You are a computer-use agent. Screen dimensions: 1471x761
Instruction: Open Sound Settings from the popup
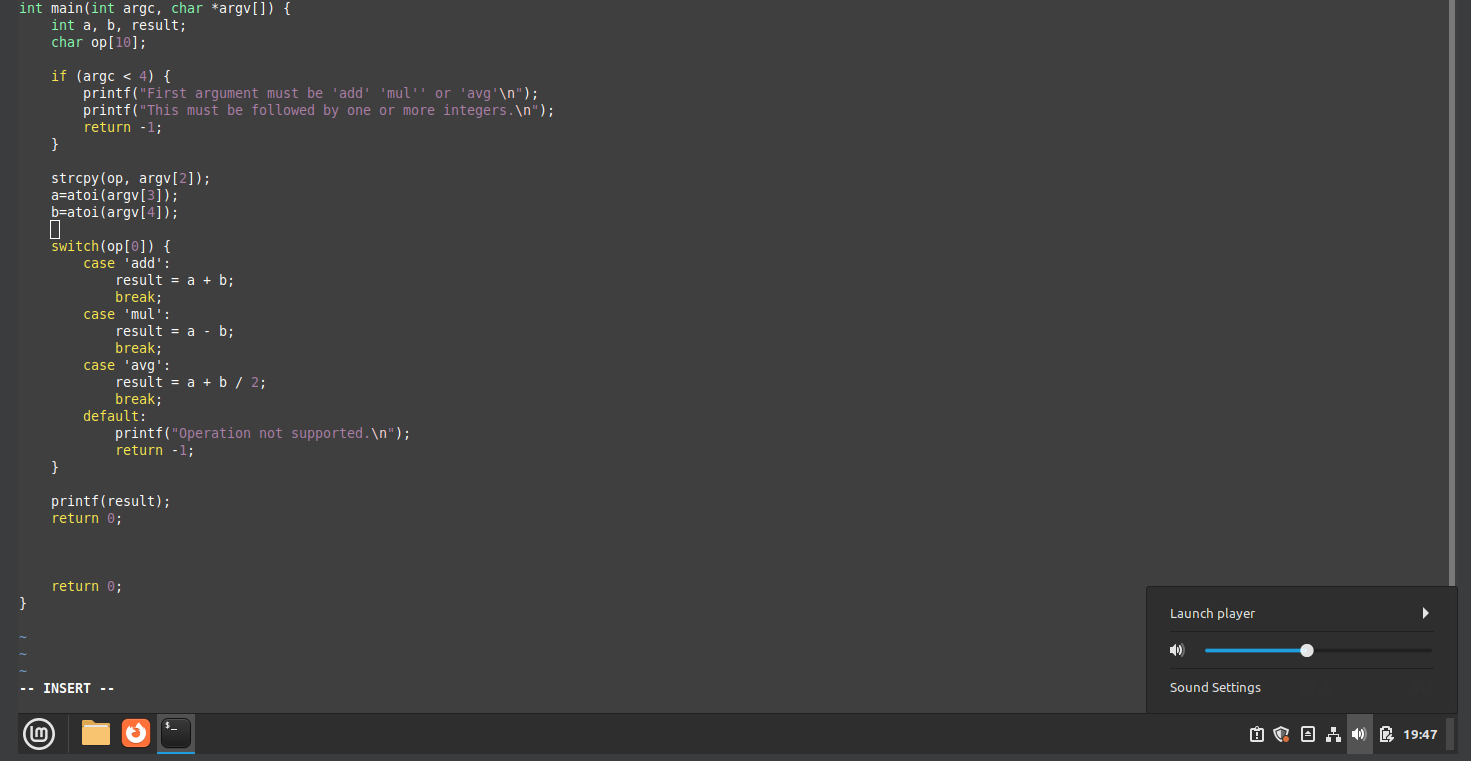(1215, 688)
